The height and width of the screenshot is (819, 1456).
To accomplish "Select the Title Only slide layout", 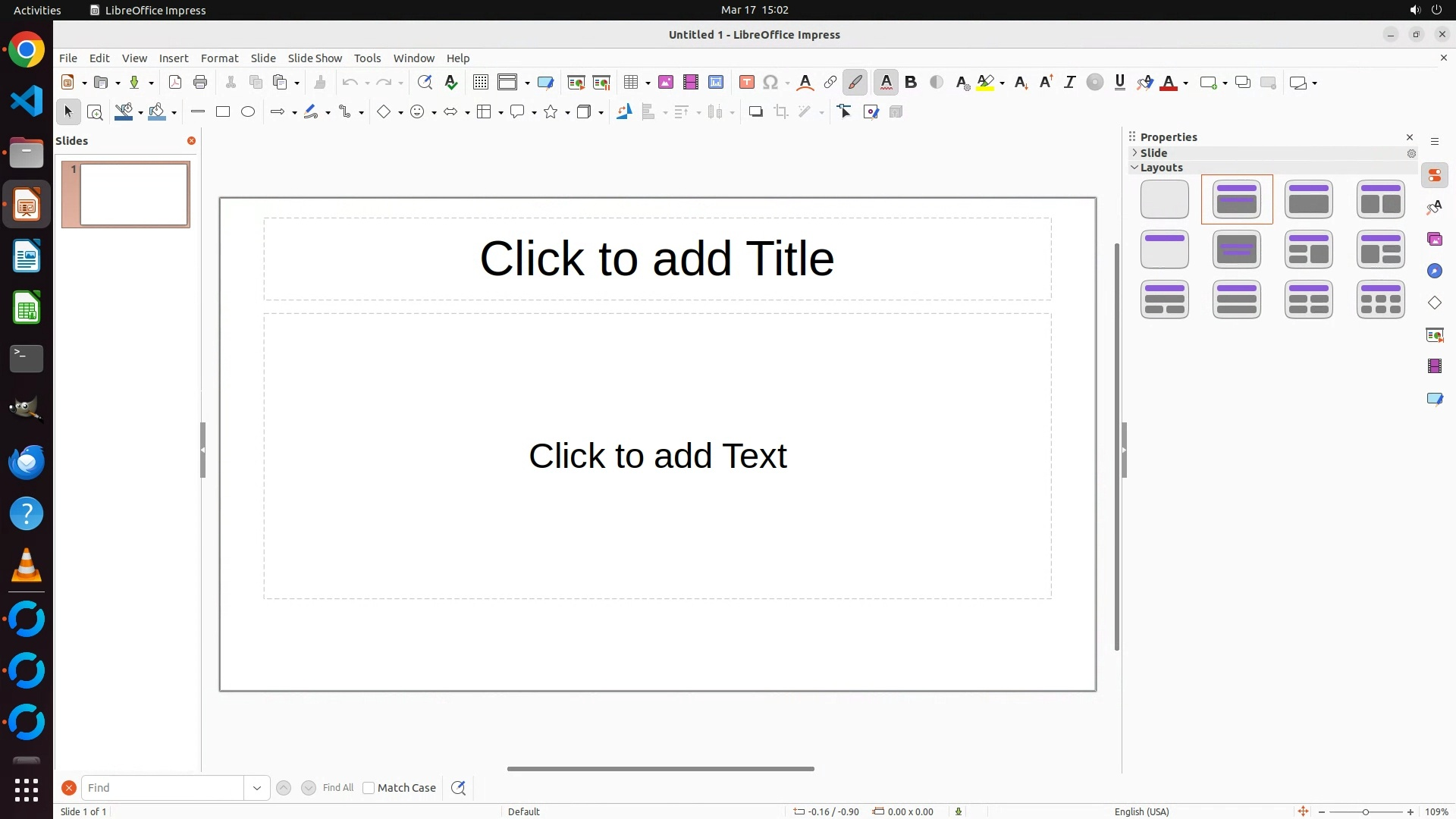I will pos(1164,249).
